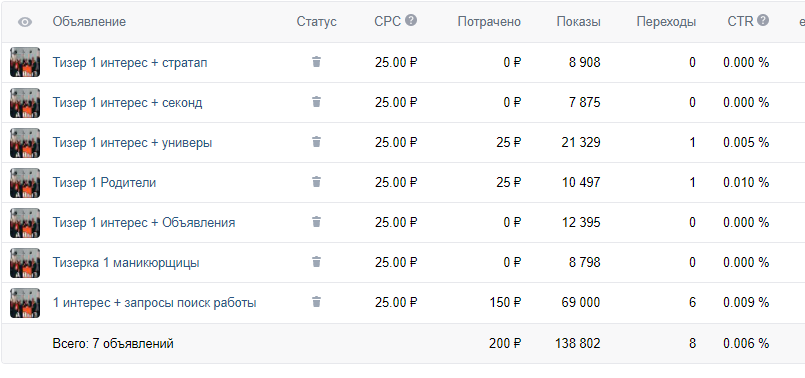Open ad Тизер 1 интерес + стратап
Viewport: 805px width, 378px height.
pyautogui.click(x=130, y=63)
